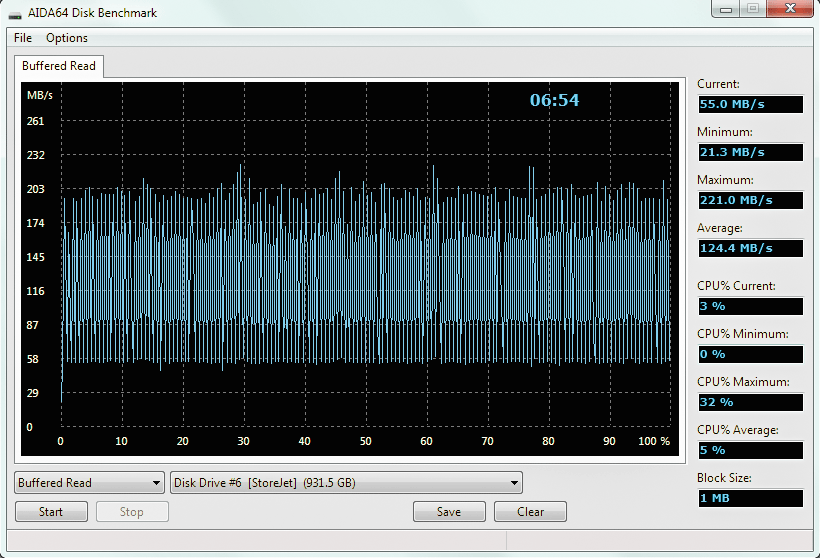
Task: Click the 145 y-axis label
Action: point(36,257)
